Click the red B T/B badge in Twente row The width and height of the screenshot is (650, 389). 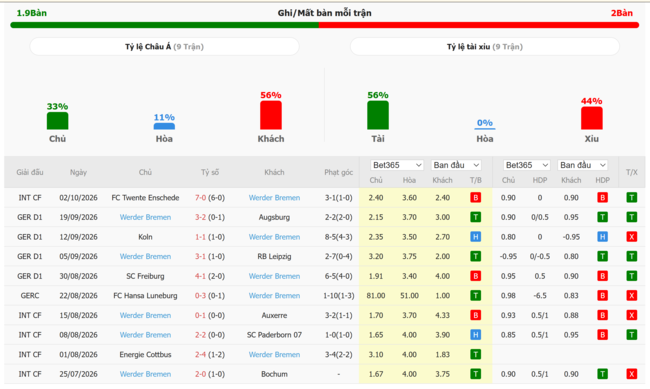[475, 198]
